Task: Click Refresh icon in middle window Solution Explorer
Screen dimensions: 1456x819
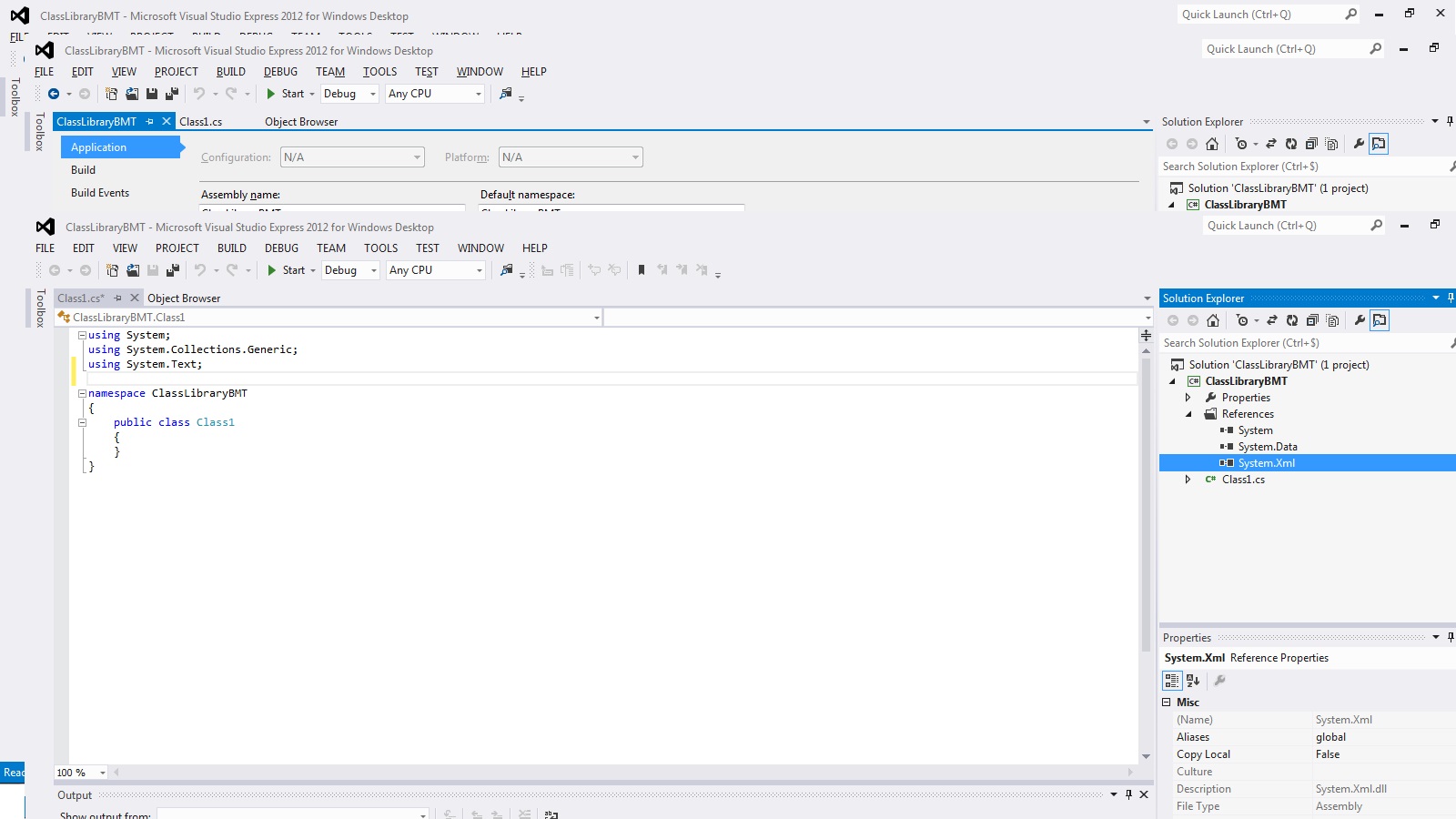Action: coord(1291,144)
